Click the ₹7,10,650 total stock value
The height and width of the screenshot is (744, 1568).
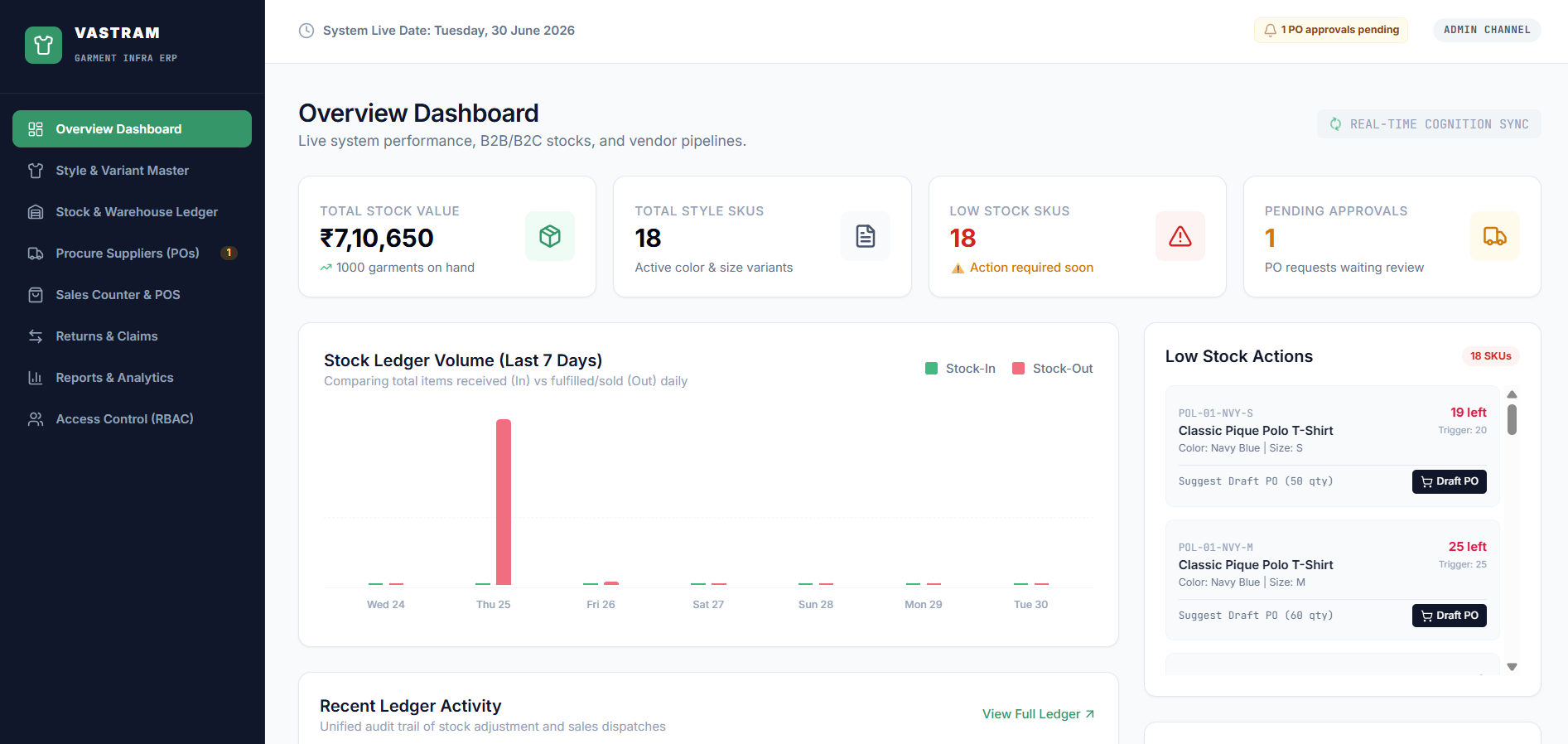377,239
